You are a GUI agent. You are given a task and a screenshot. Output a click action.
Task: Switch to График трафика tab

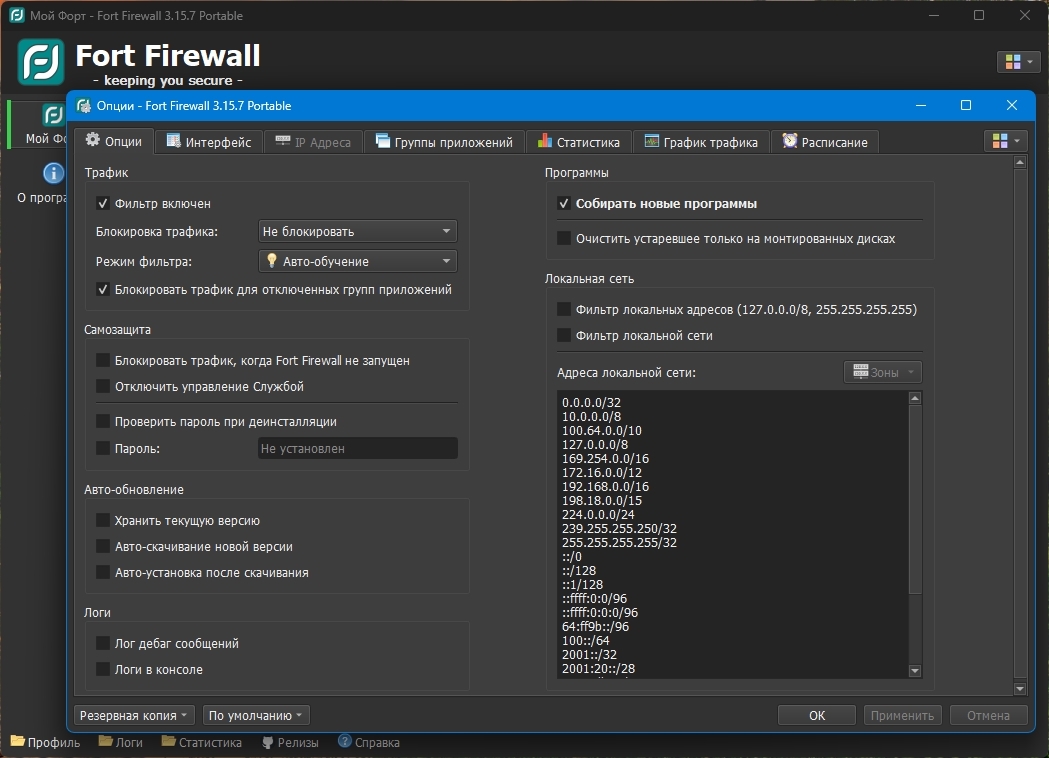pyautogui.click(x=701, y=142)
